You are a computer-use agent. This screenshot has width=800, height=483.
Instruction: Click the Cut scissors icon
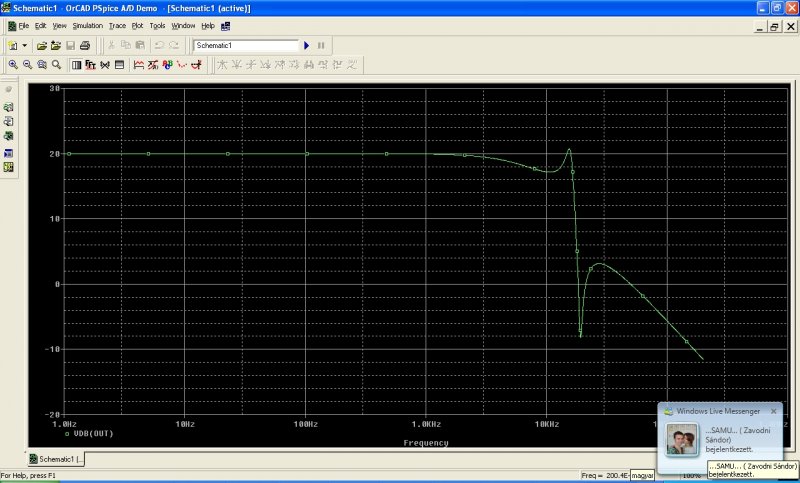pyautogui.click(x=111, y=45)
